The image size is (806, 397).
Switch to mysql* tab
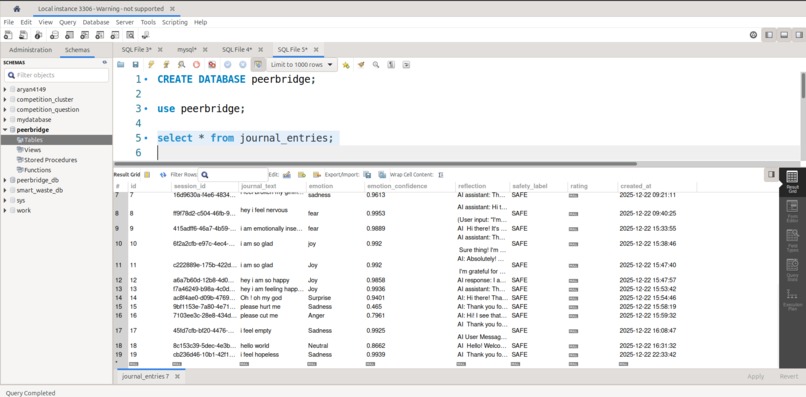click(187, 49)
